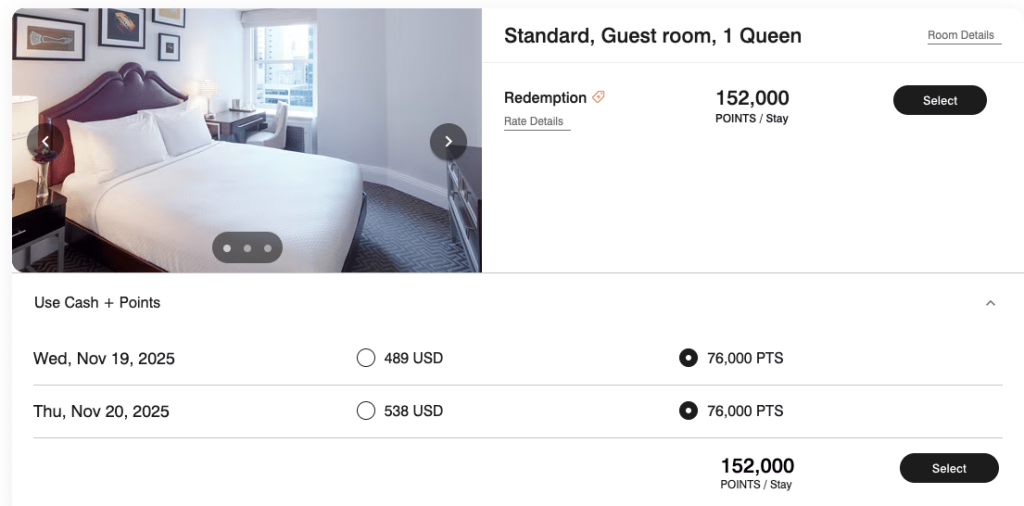This screenshot has width=1024, height=506.
Task: Choose 76,000 PTS for Wed, Nov 19
Action: 688,358
